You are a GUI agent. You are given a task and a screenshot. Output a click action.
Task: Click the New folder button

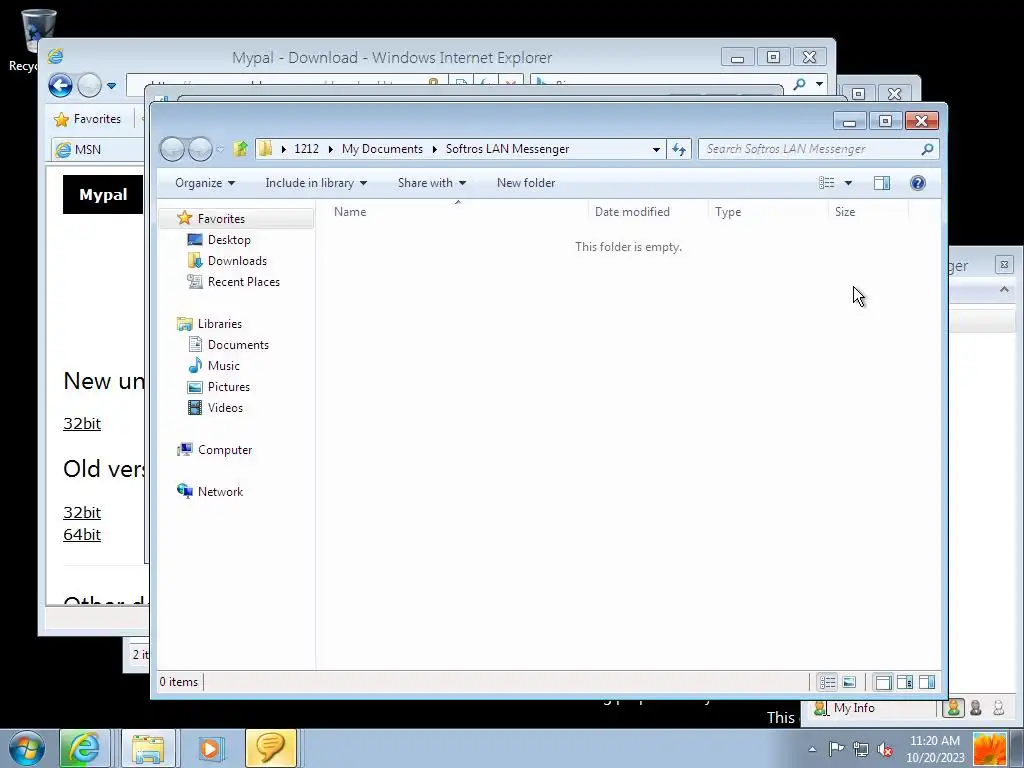(526, 183)
